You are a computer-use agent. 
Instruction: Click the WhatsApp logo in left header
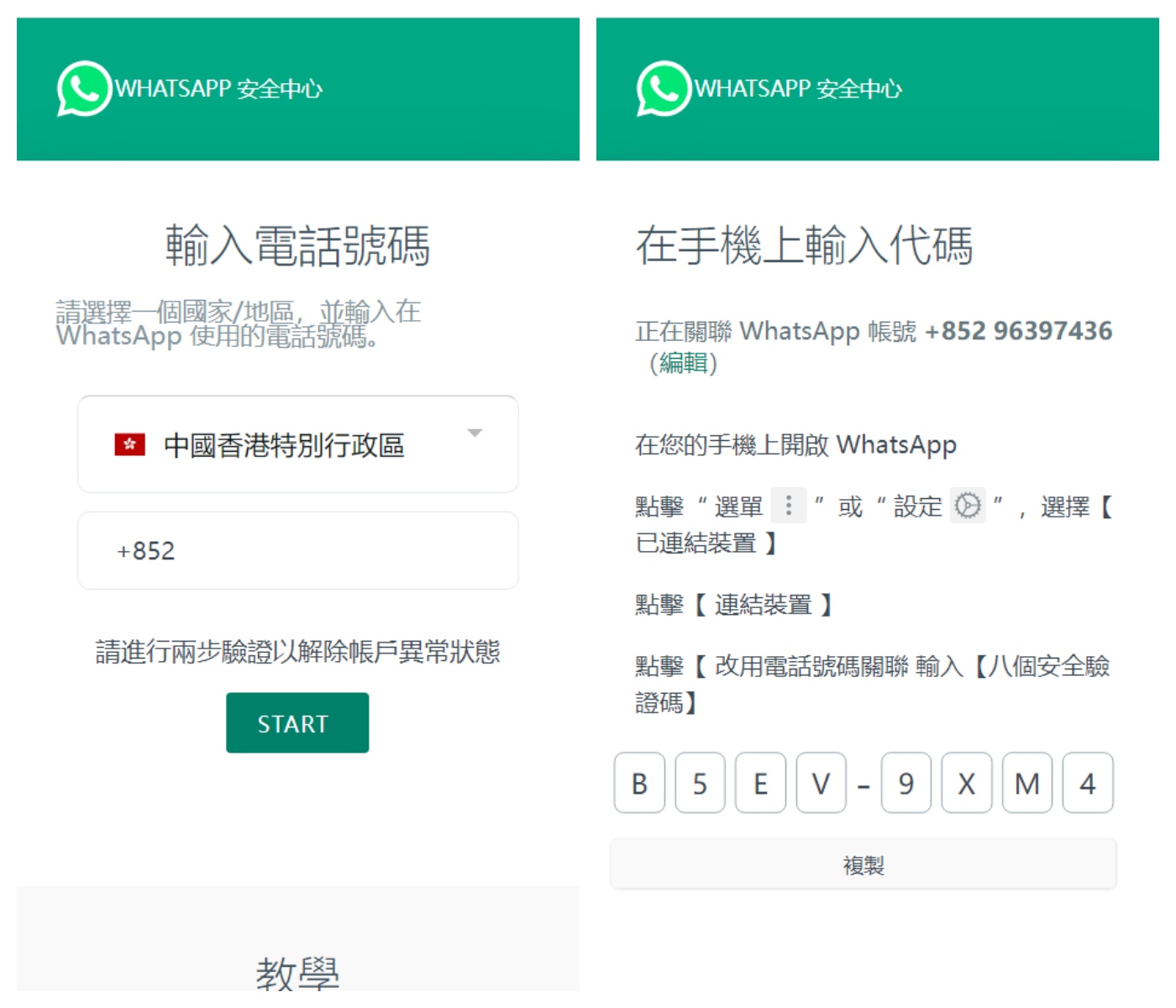pos(83,88)
